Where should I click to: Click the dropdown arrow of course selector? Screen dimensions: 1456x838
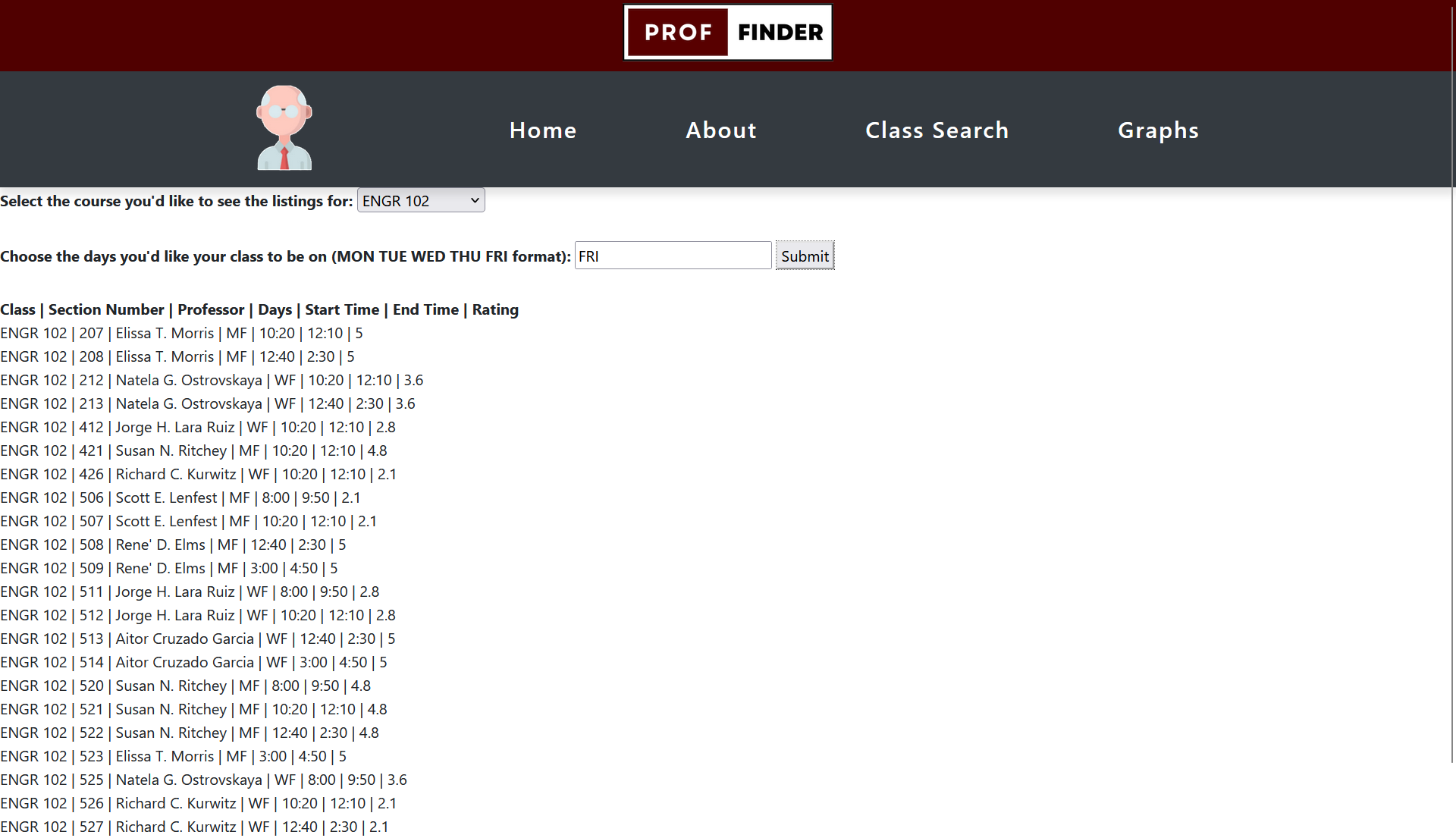[475, 201]
